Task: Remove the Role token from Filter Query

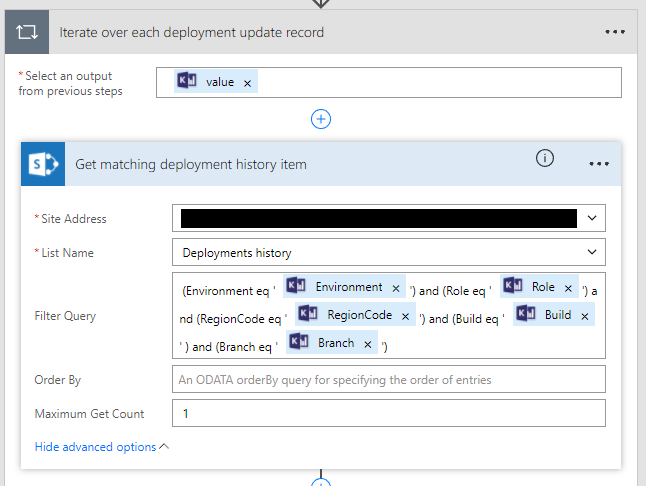Action: tap(568, 288)
